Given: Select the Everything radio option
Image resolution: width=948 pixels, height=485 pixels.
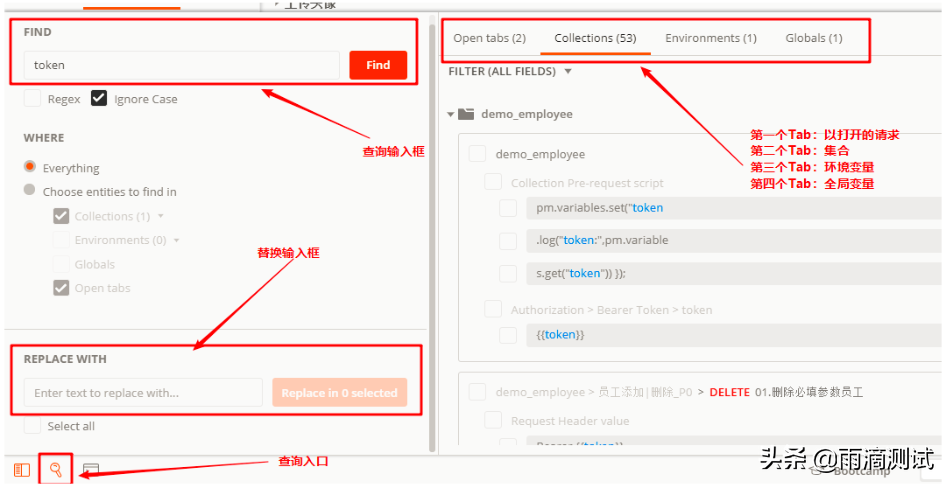Looking at the screenshot, I should tap(31, 167).
